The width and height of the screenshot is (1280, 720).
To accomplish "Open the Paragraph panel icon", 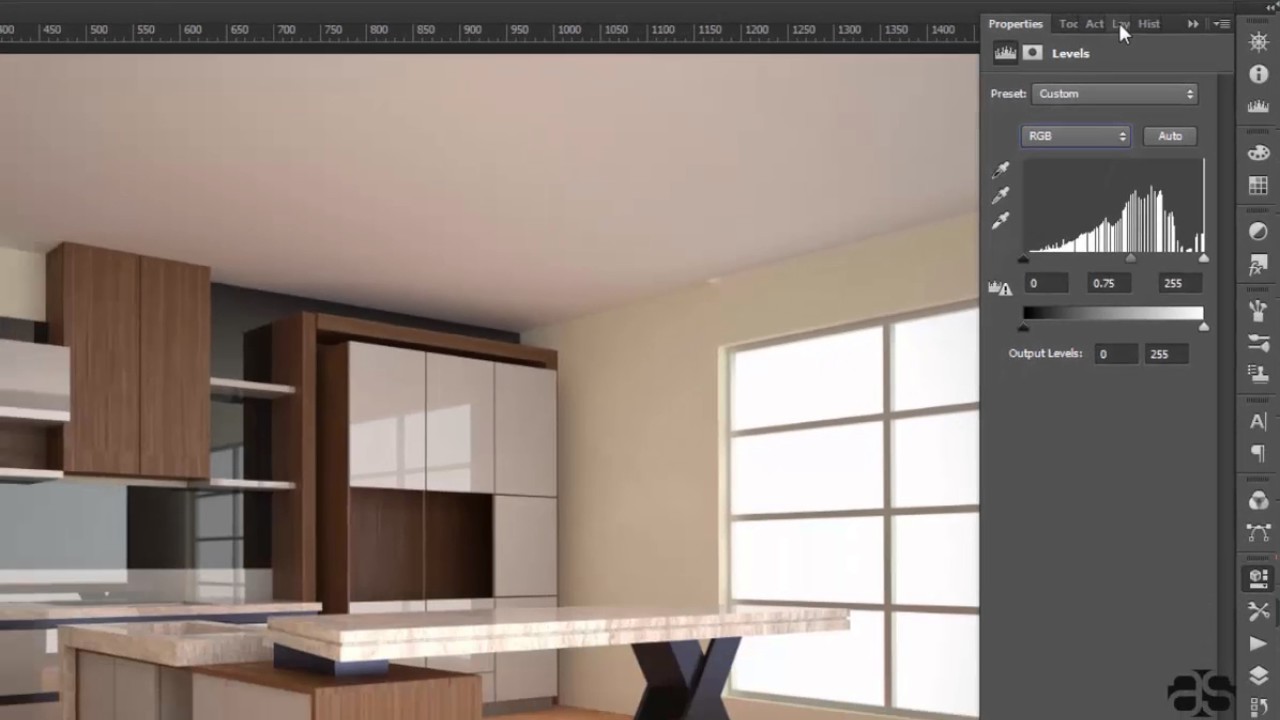I will point(1258,453).
